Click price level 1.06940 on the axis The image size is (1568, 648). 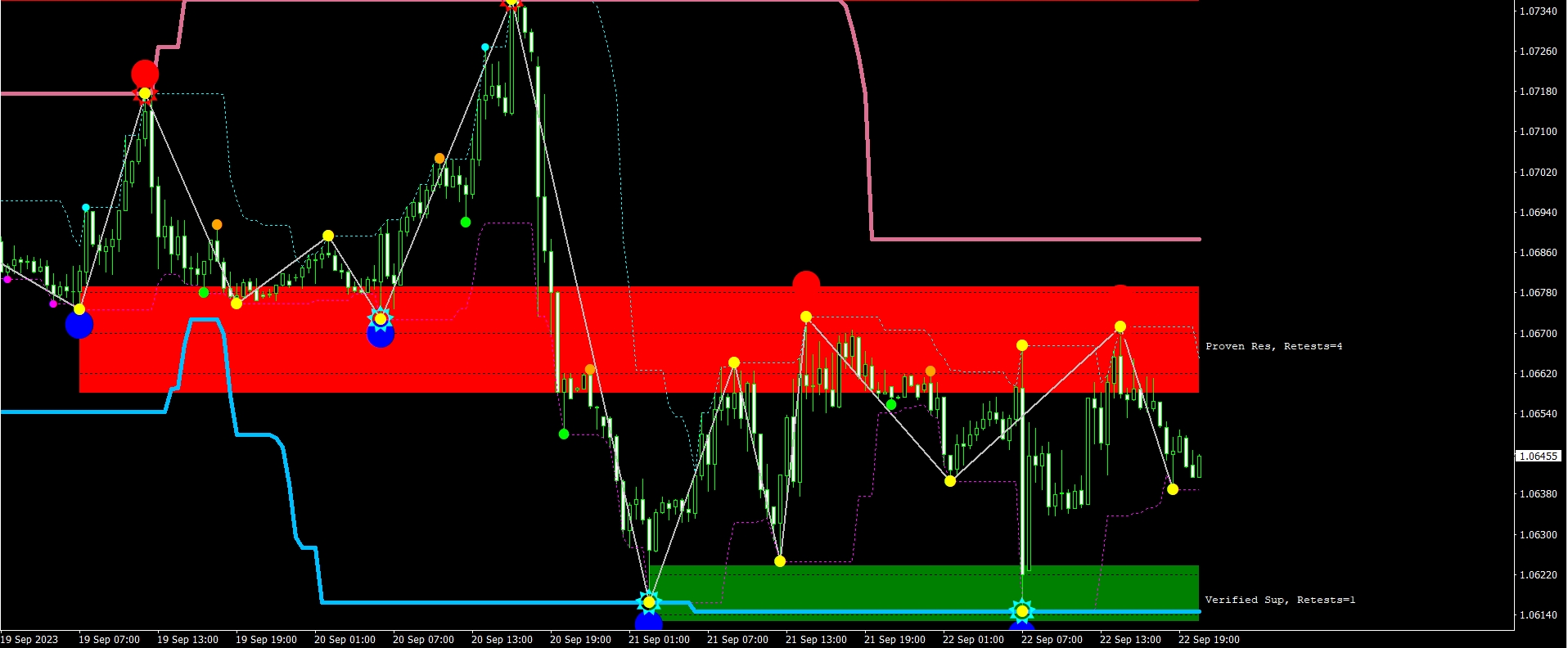(1539, 213)
